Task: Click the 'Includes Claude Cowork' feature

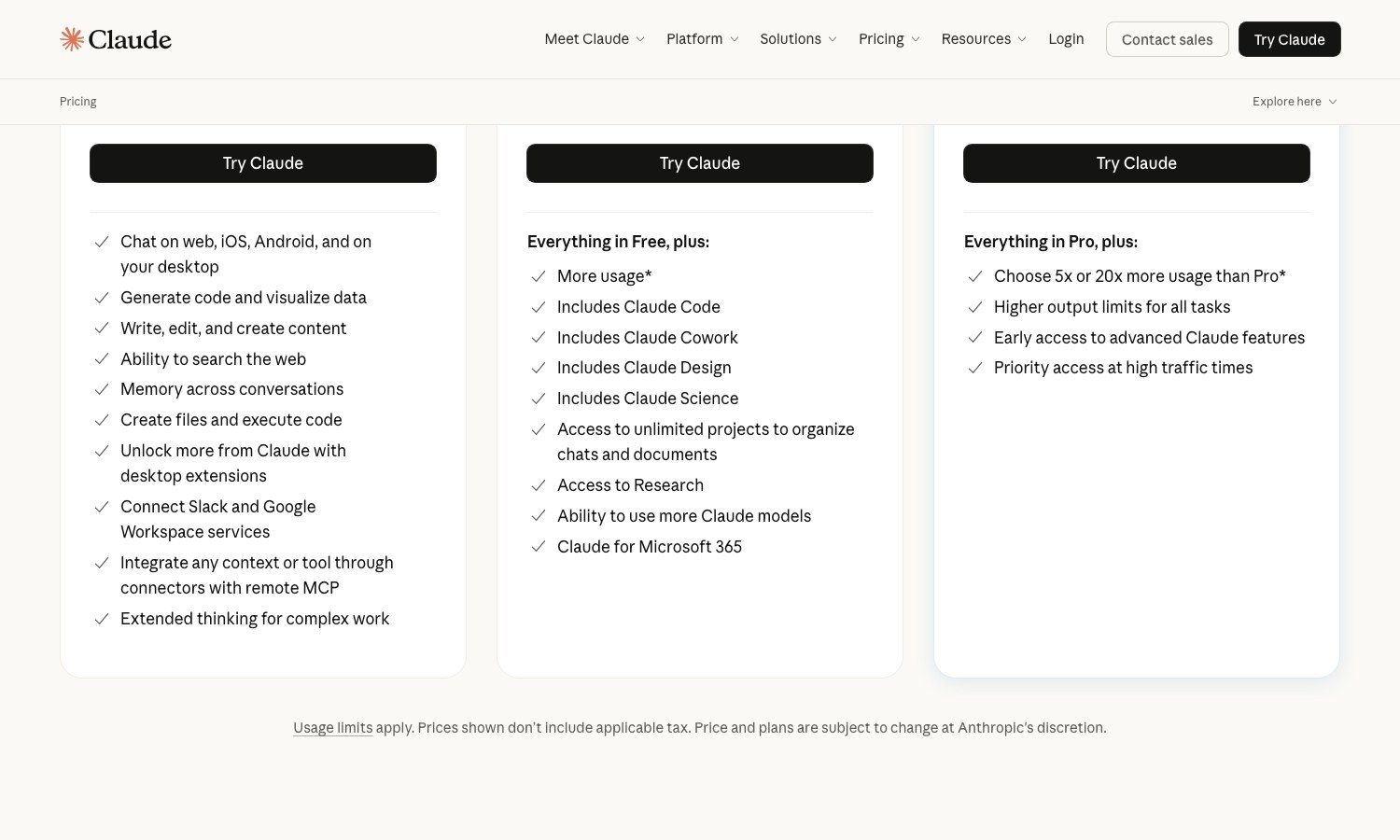Action: coord(648,338)
